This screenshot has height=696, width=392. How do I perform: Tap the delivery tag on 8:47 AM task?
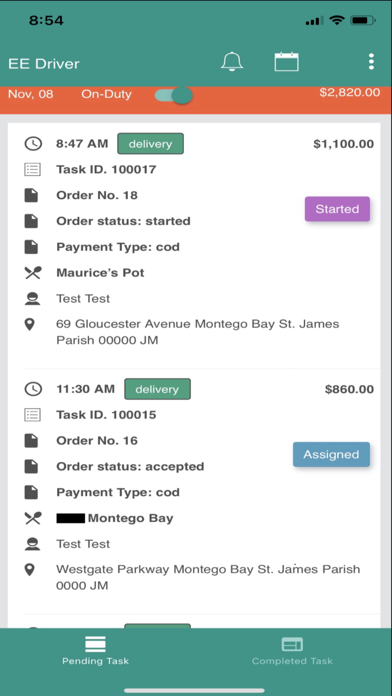click(x=150, y=144)
